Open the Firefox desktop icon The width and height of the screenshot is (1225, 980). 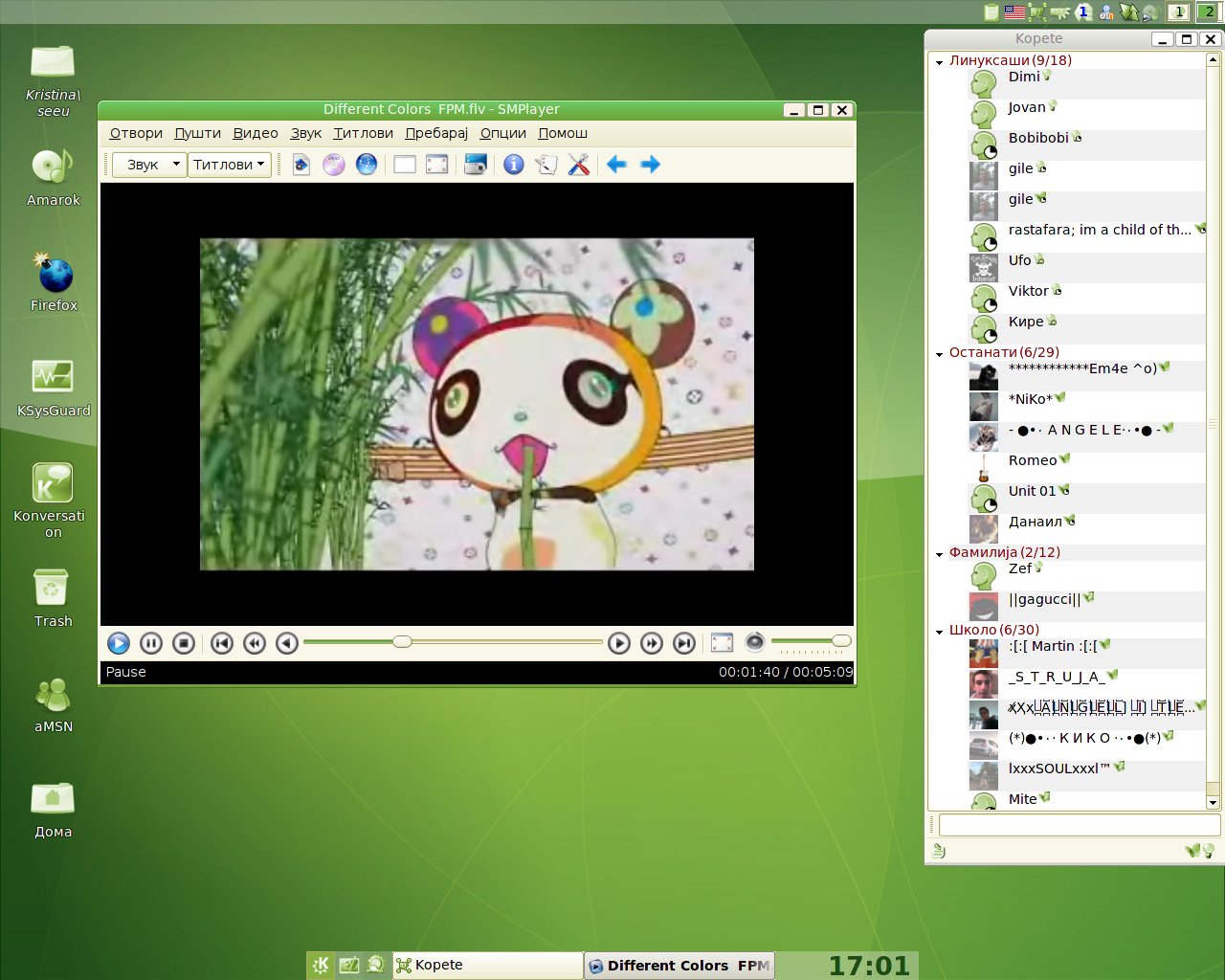[54, 283]
